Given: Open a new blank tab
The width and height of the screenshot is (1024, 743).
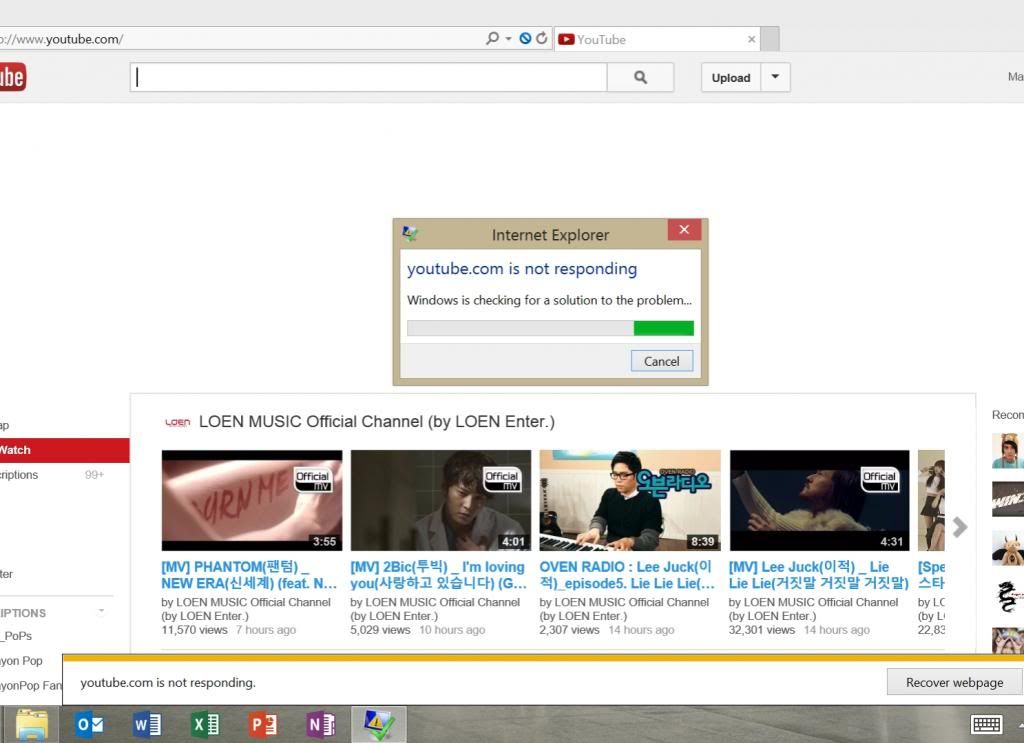Looking at the screenshot, I should tap(771, 39).
